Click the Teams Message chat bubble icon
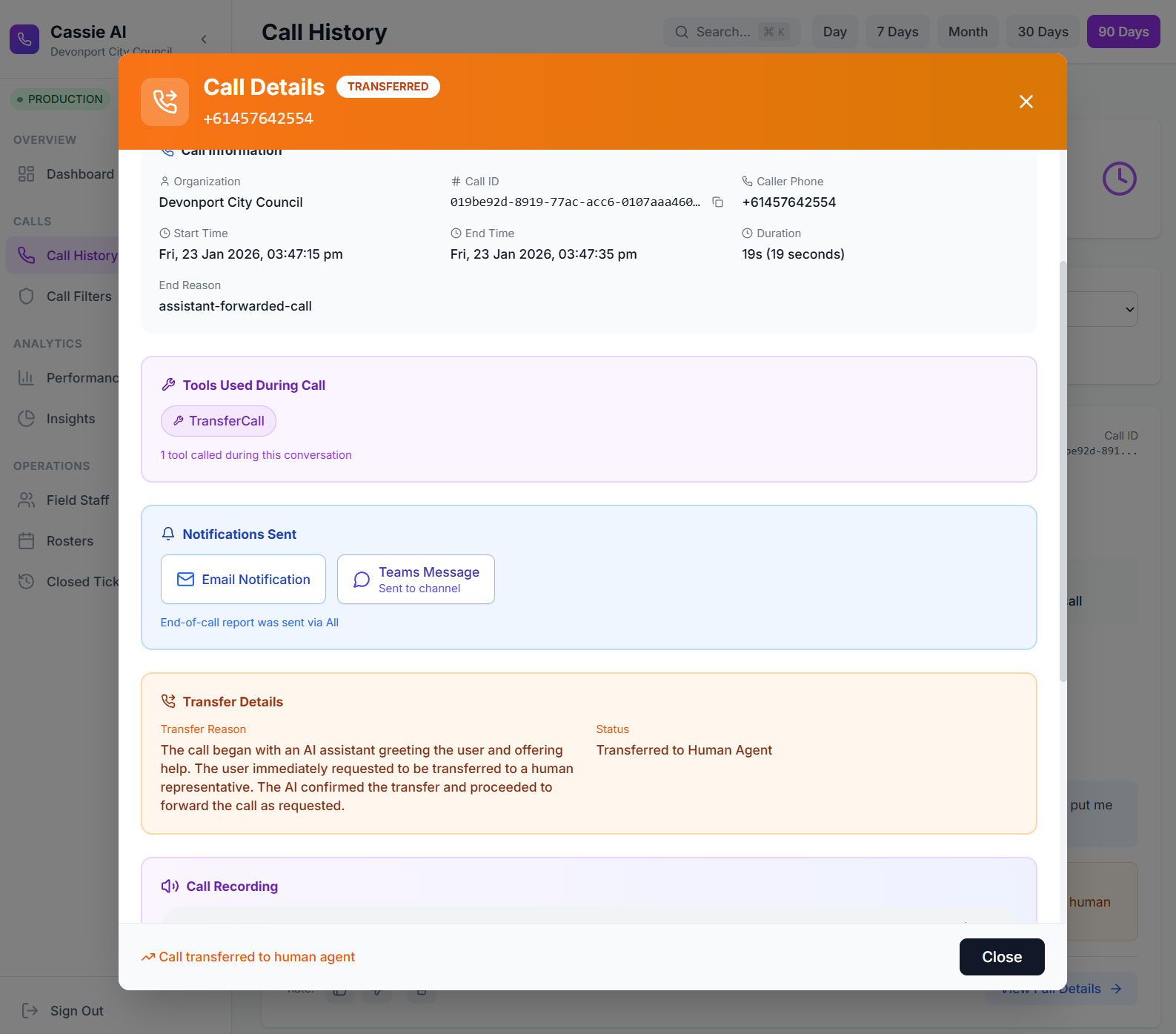1176x1034 pixels. click(362, 580)
